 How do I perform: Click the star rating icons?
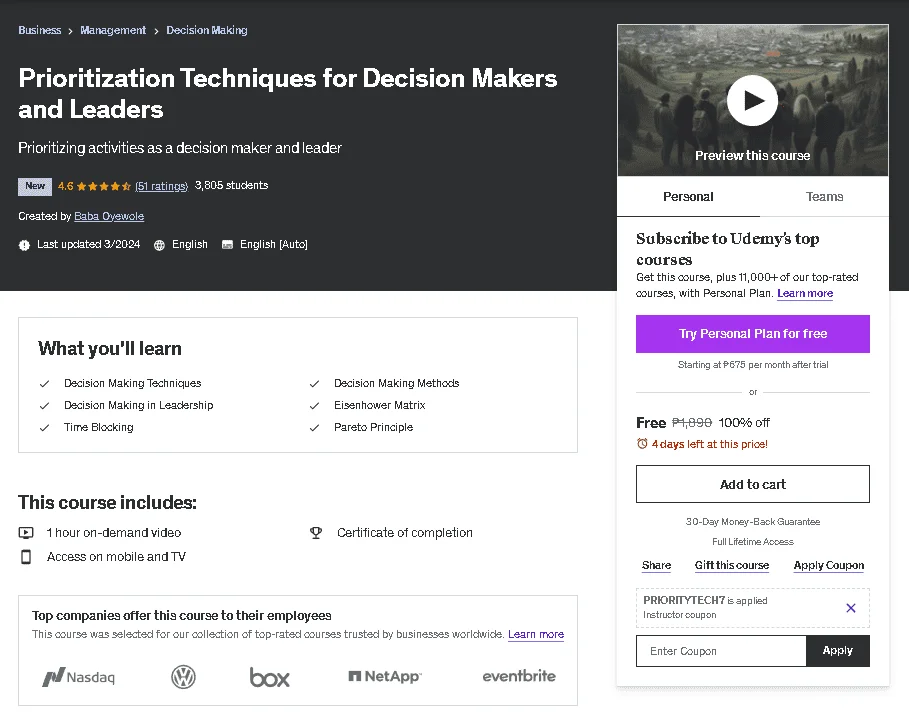pos(103,186)
